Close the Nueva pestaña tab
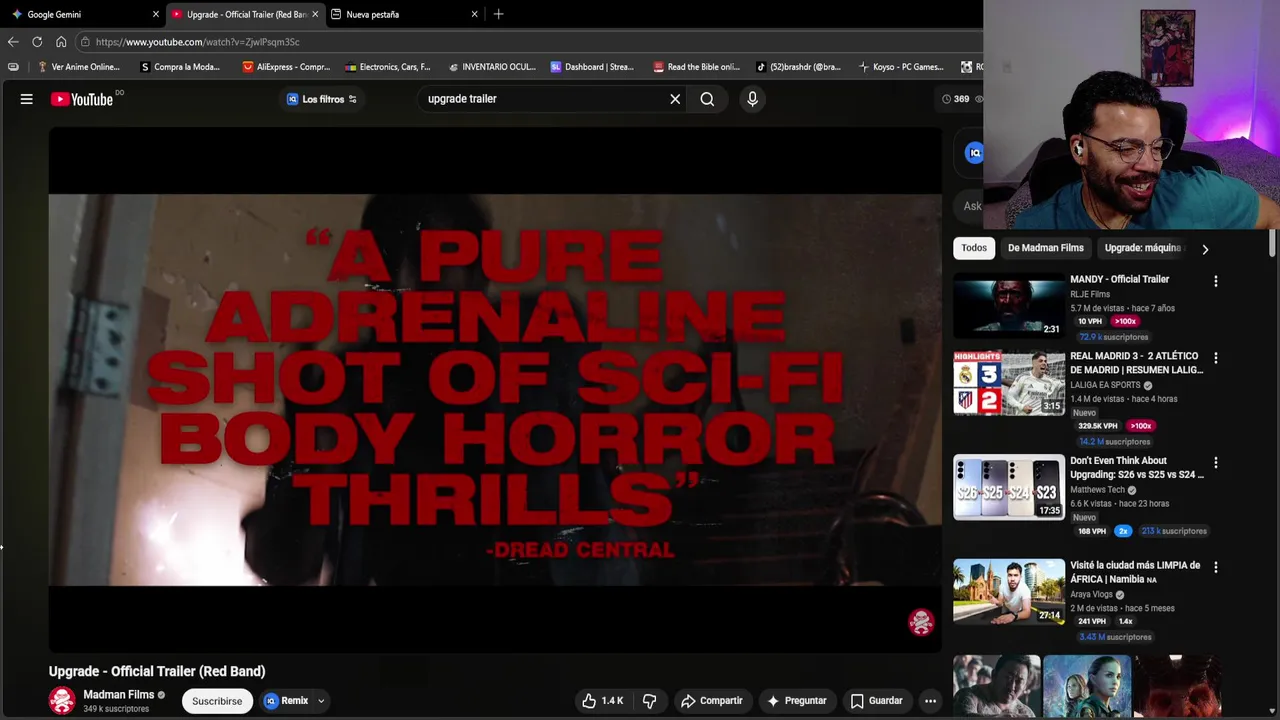This screenshot has height=720, width=1280. click(474, 14)
